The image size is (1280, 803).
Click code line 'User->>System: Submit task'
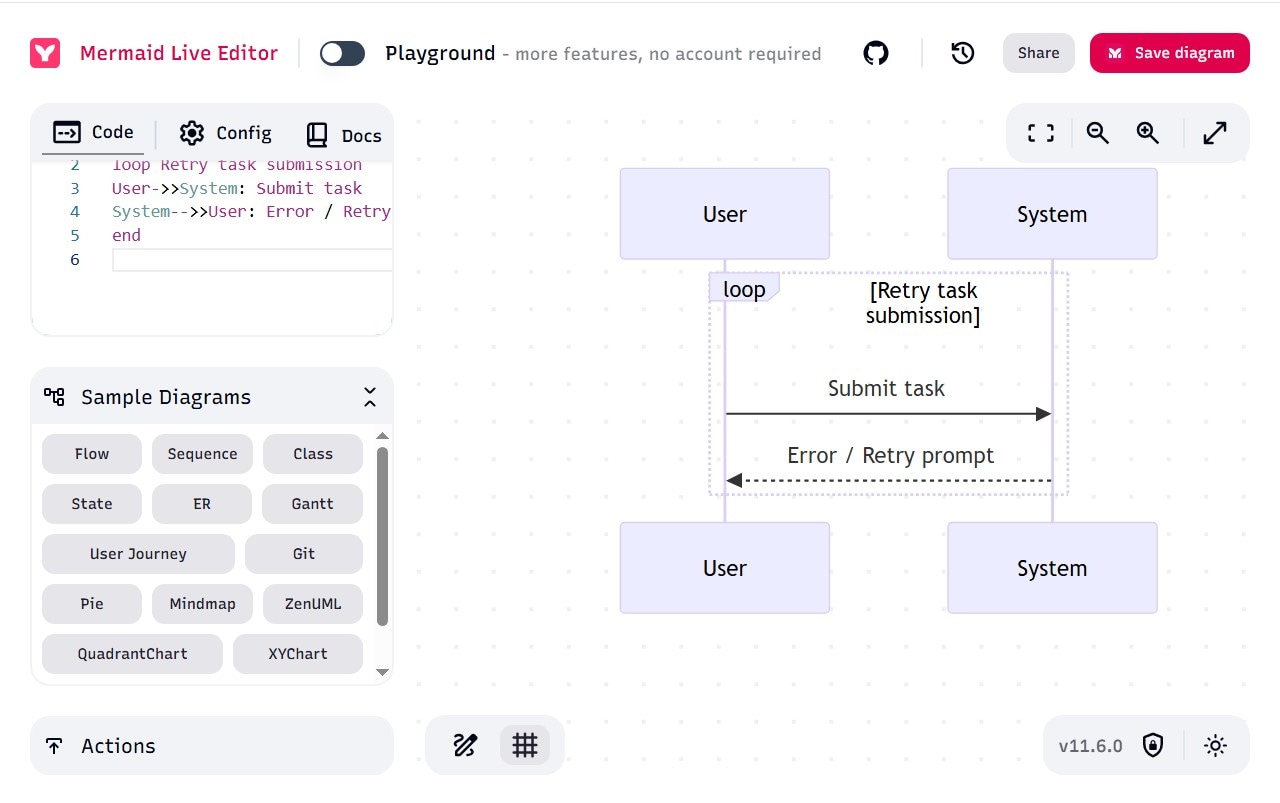point(237,188)
